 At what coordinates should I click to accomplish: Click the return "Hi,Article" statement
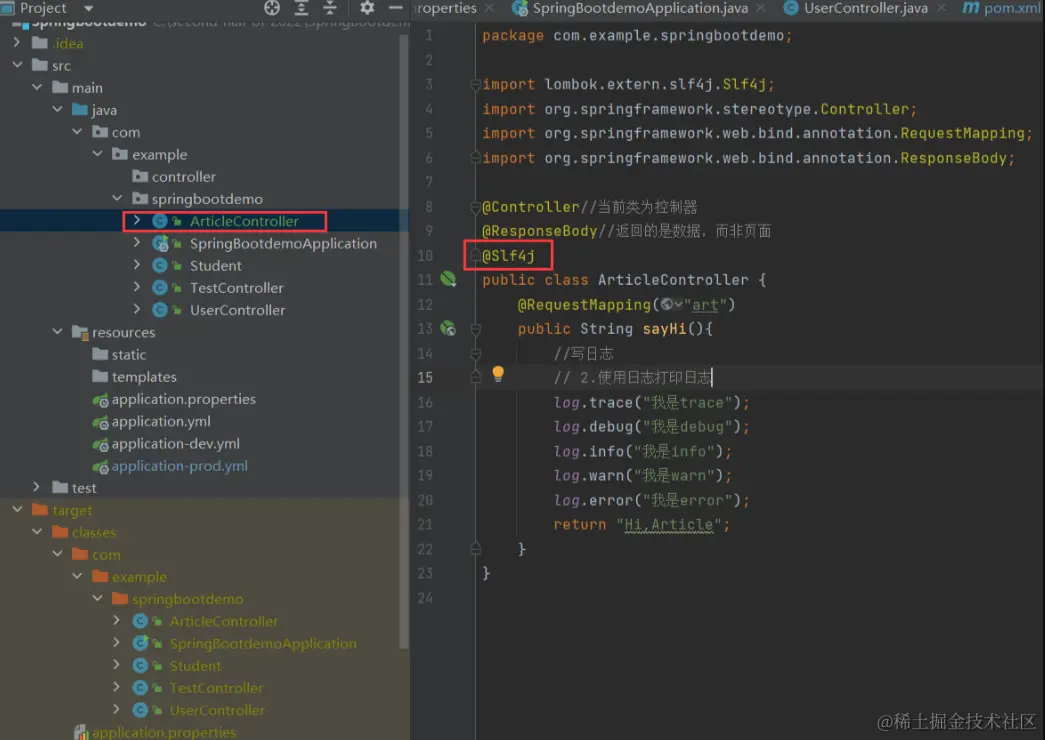(641, 525)
